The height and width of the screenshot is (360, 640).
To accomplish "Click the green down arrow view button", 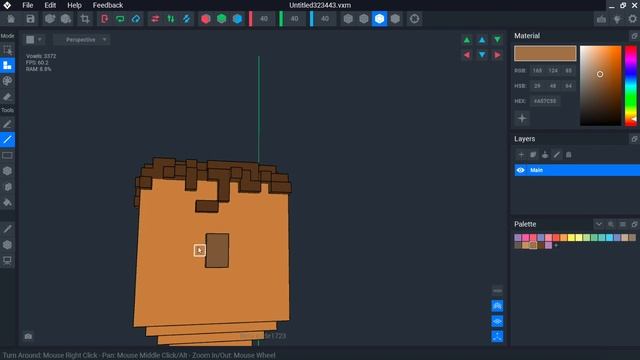I will [x=497, y=40].
